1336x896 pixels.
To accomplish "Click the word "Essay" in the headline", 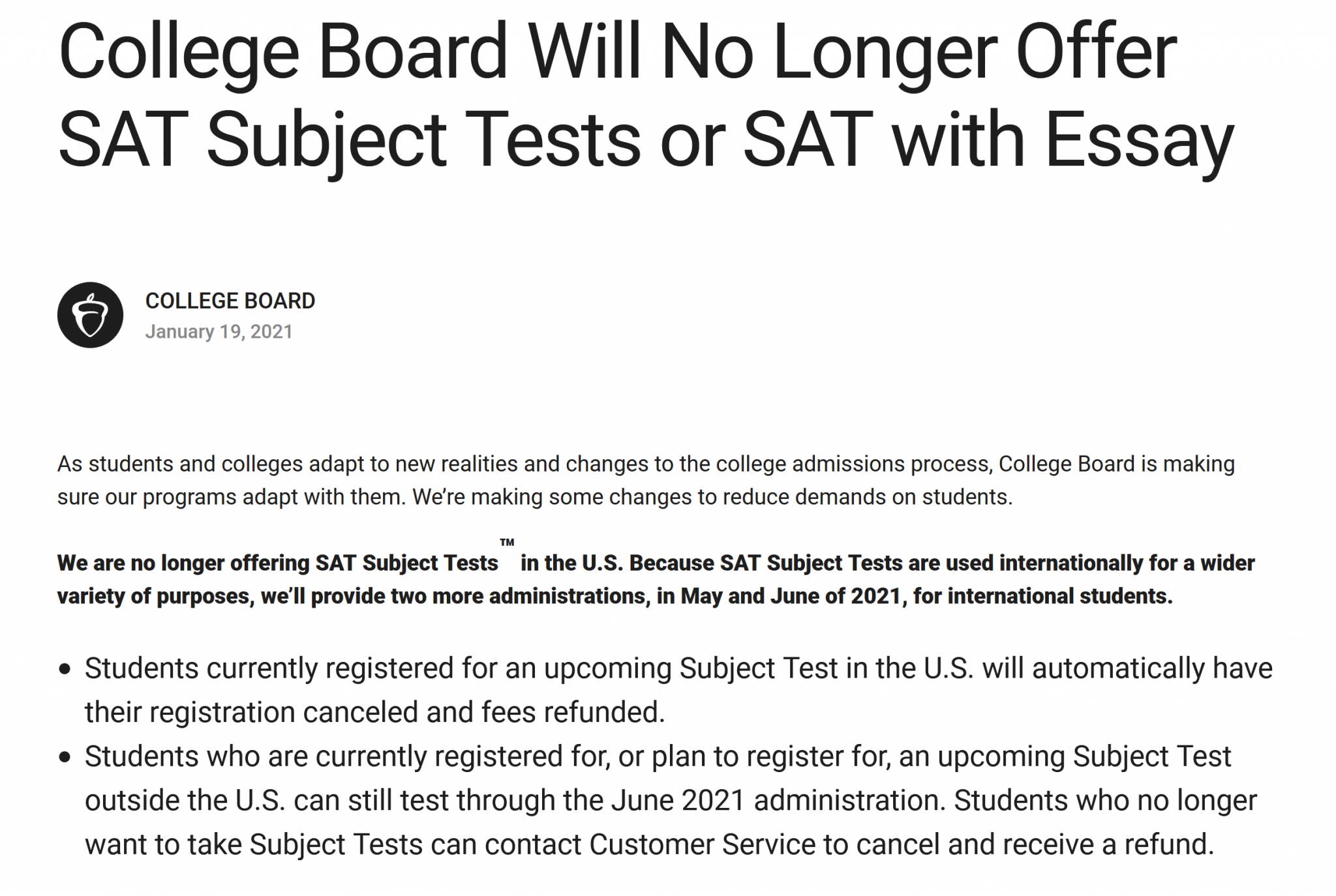I will tap(1138, 140).
